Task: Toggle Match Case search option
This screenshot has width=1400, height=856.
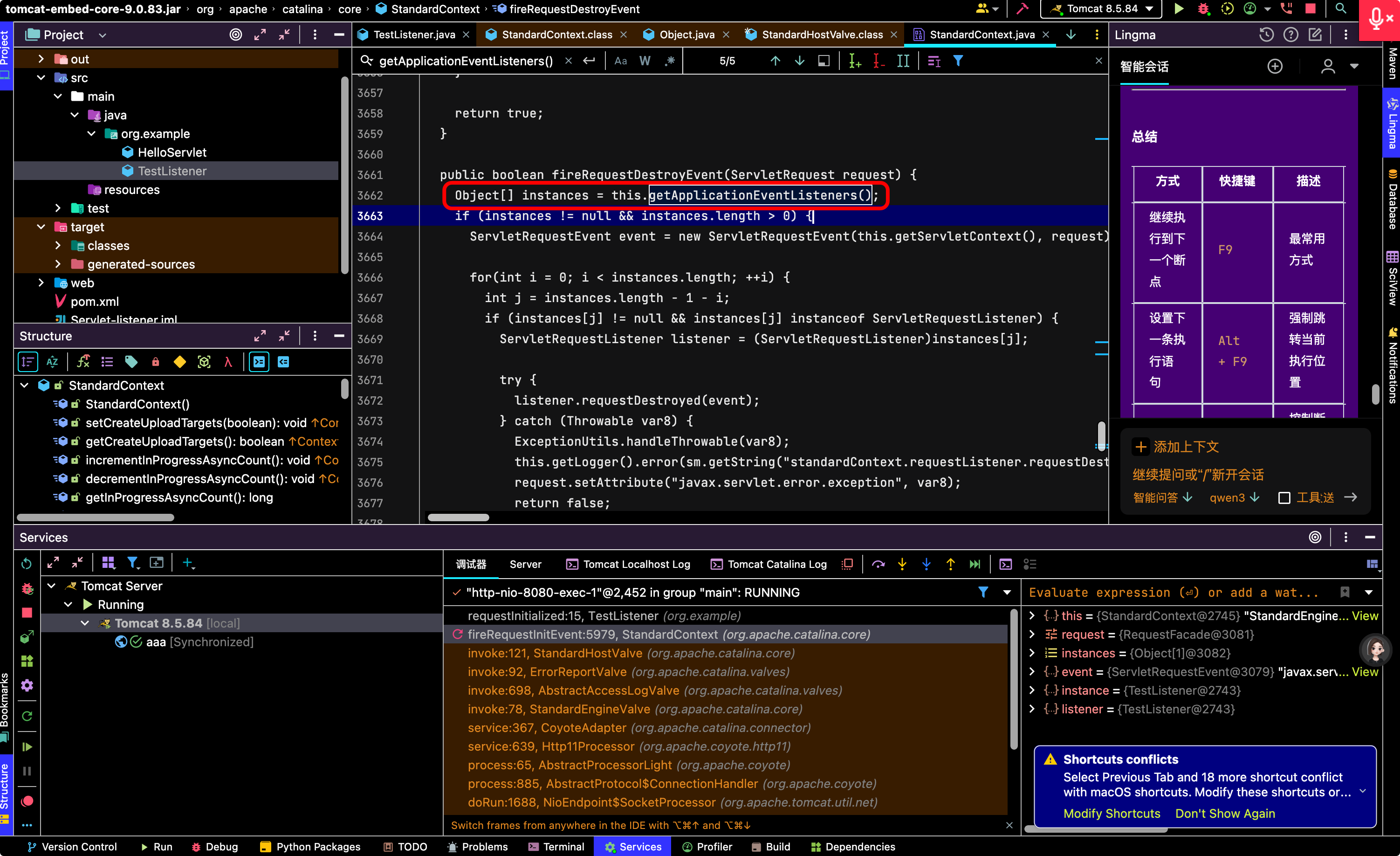Action: [x=620, y=61]
